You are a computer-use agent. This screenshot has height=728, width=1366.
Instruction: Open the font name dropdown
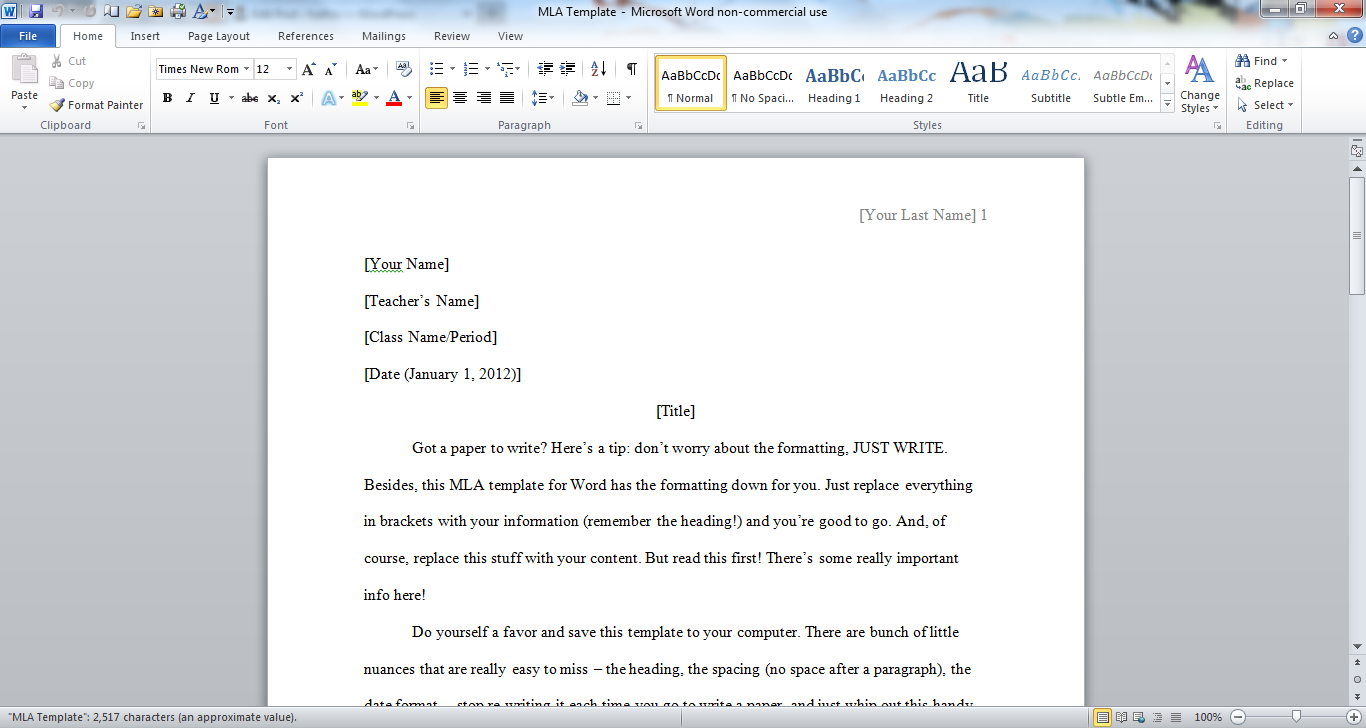(x=247, y=69)
